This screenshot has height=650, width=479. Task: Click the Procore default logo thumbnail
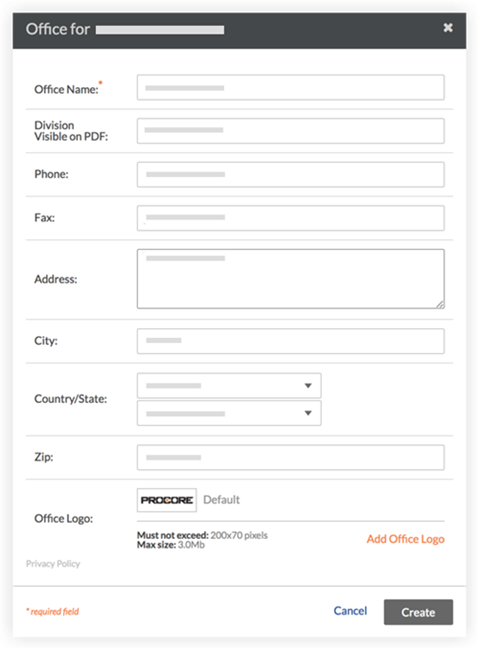click(x=167, y=500)
